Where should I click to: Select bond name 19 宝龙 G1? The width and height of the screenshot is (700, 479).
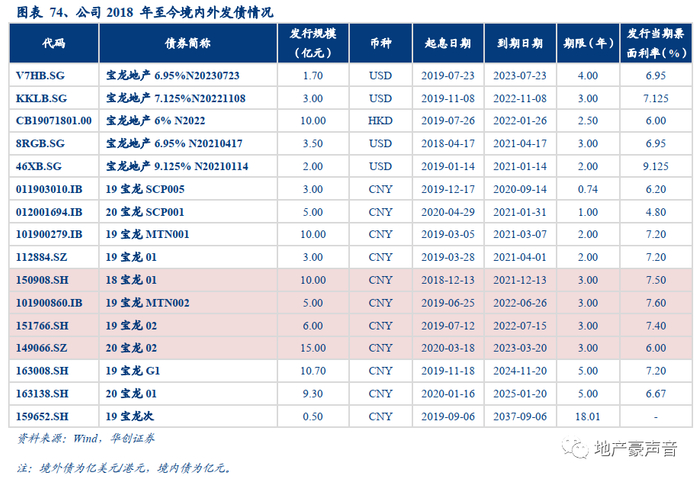tap(133, 371)
